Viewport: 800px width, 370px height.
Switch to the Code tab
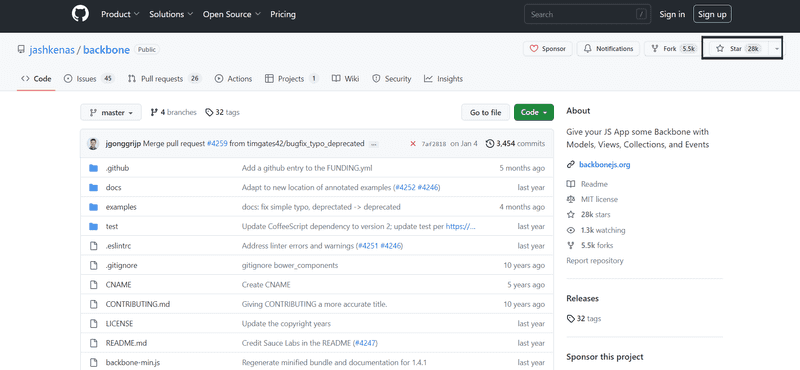pos(36,79)
